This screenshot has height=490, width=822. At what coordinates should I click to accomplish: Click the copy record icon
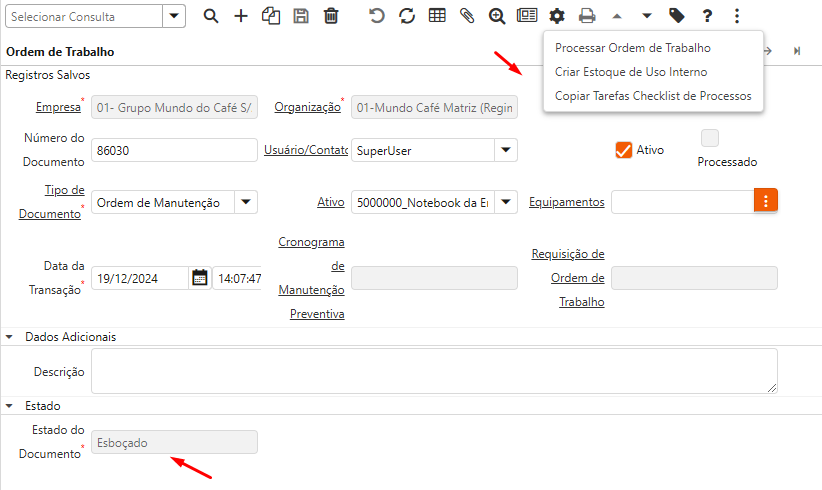pyautogui.click(x=270, y=16)
